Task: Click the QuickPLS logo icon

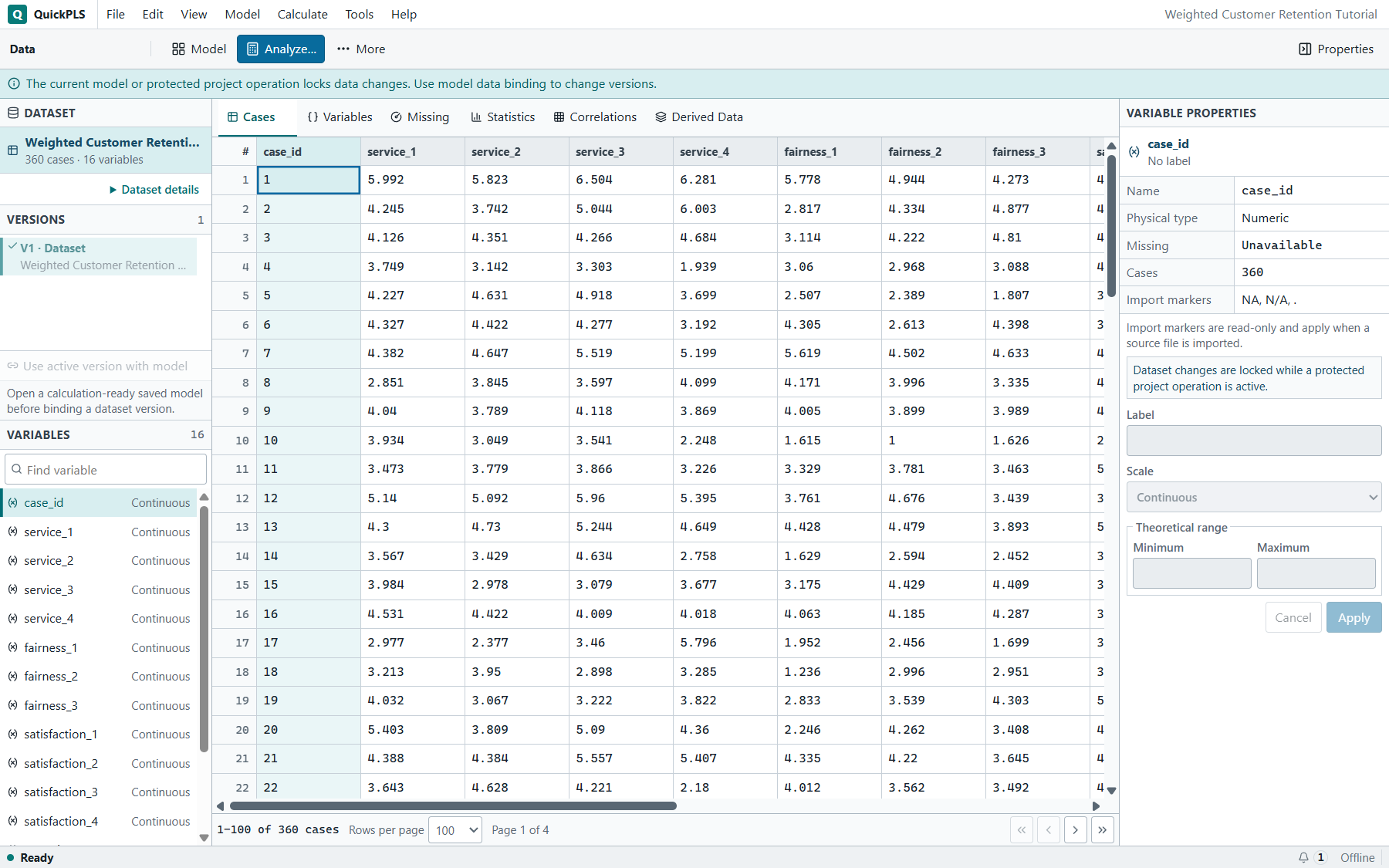Action: pyautogui.click(x=17, y=14)
